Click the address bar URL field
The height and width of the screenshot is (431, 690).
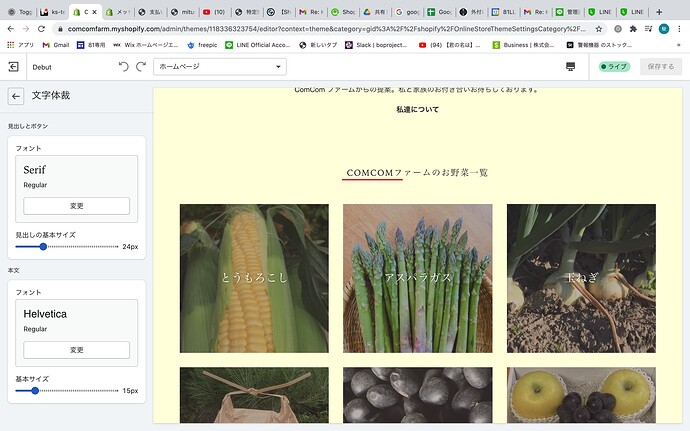pos(326,29)
